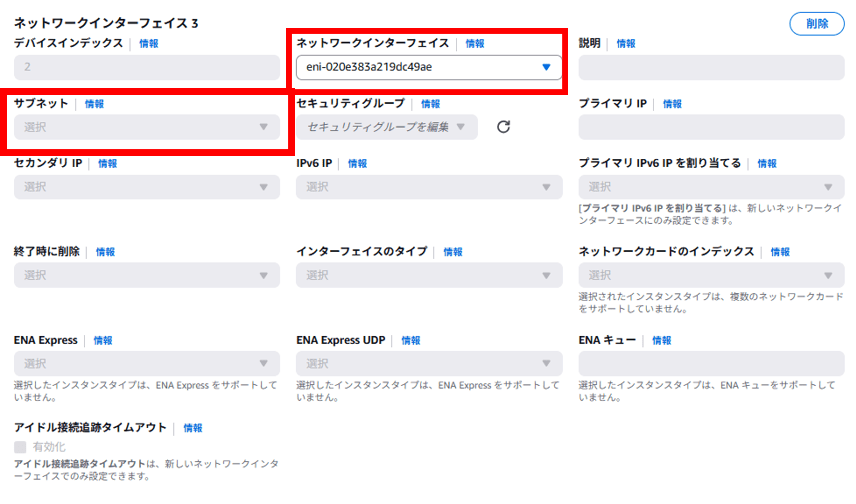
Task: Open the ENA Express dropdown
Action: [x=147, y=363]
